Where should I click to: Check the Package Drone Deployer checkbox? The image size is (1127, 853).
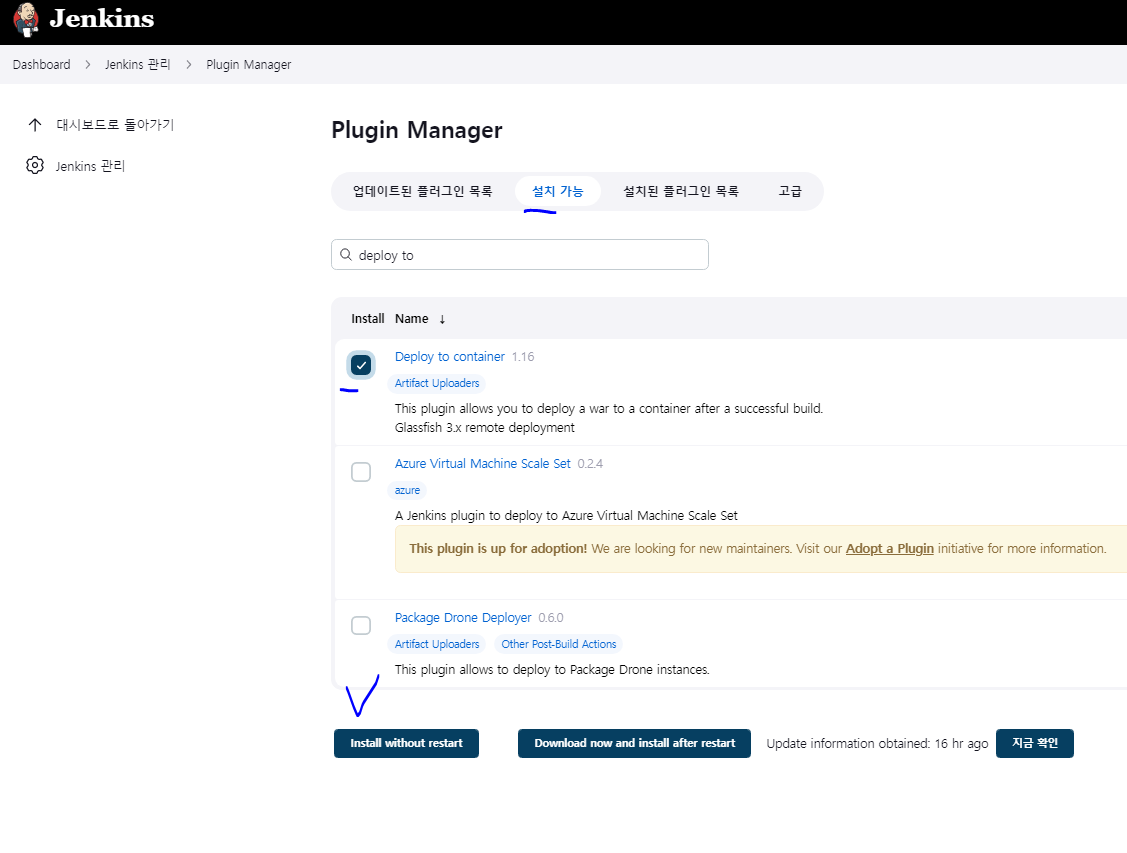pyautogui.click(x=361, y=626)
